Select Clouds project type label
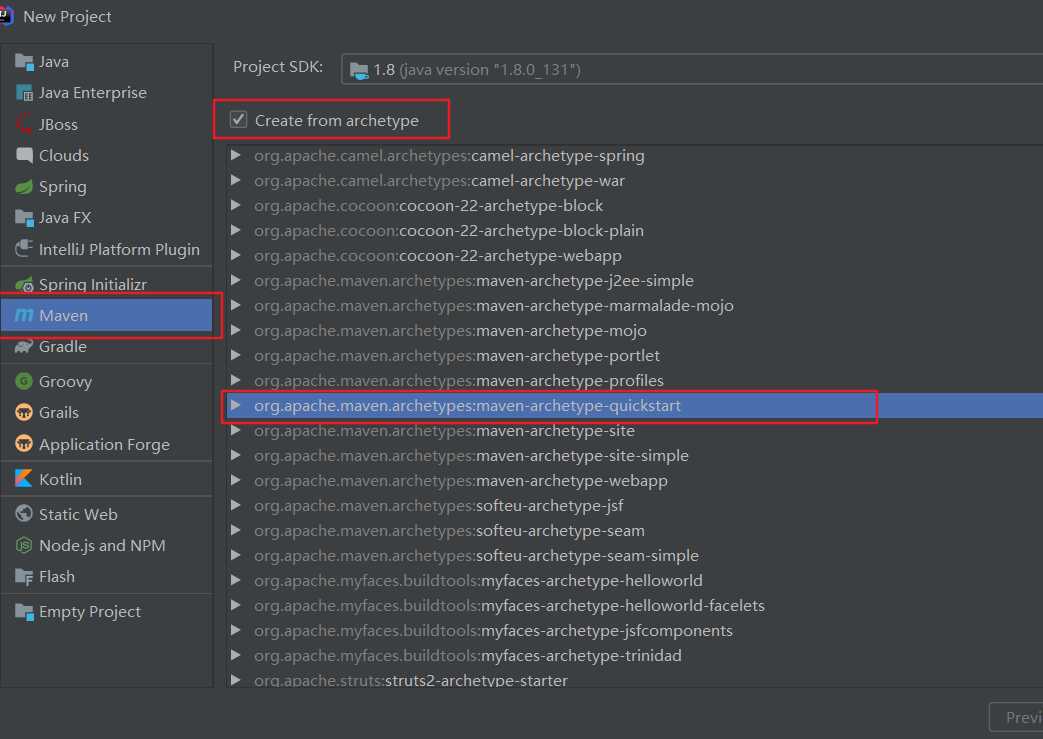Screen dimensions: 1043x739 (x=64, y=156)
